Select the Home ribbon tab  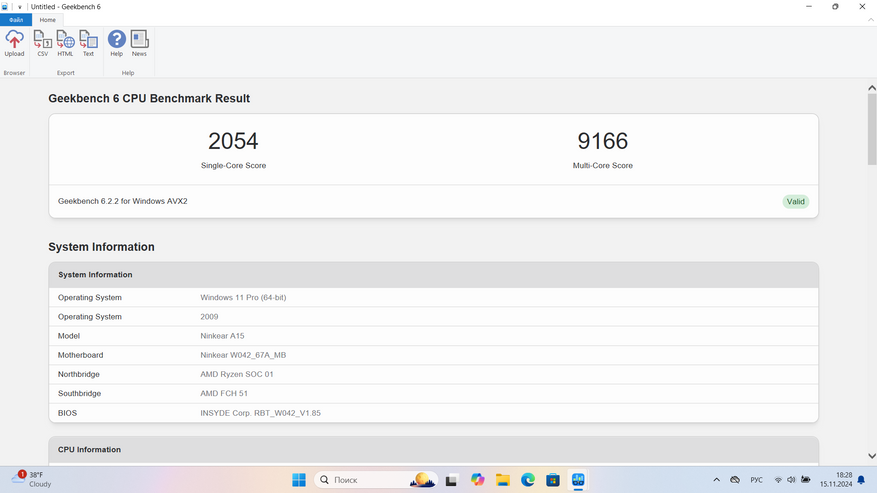(48, 20)
